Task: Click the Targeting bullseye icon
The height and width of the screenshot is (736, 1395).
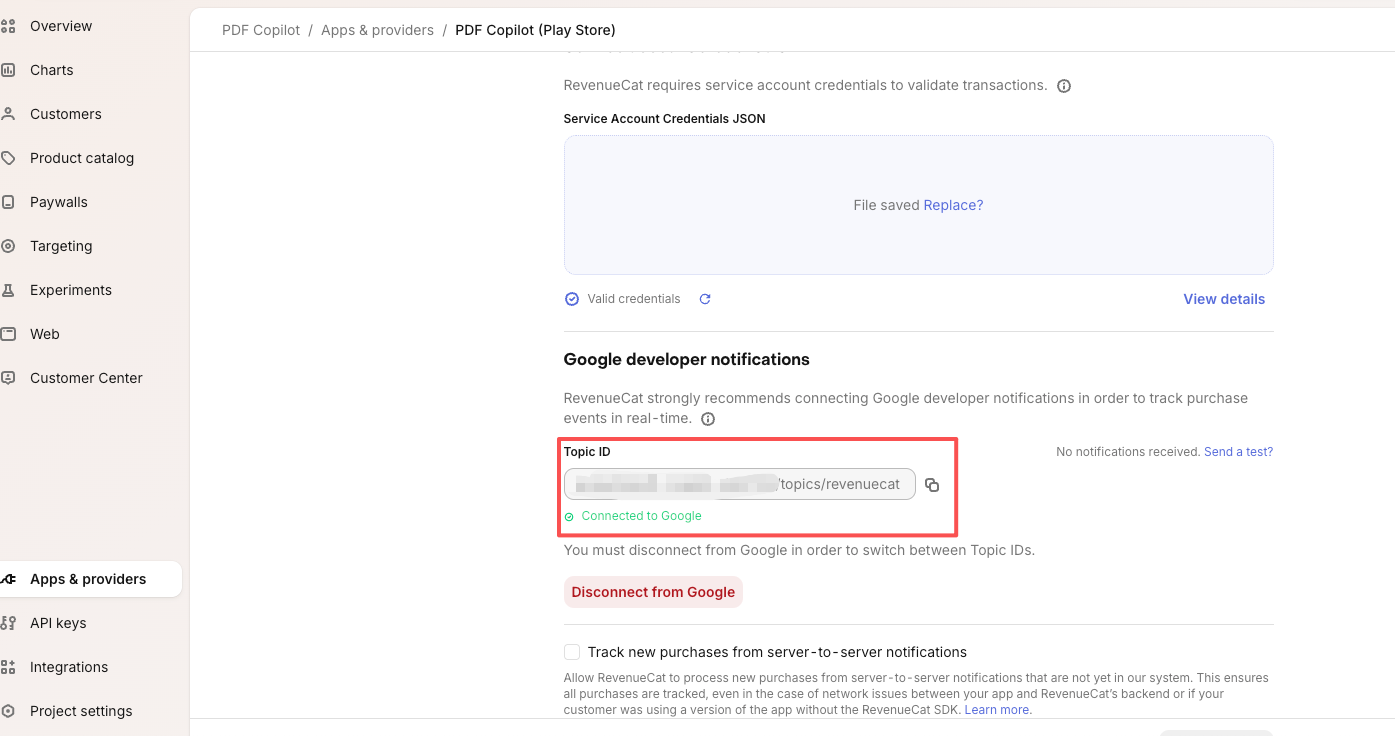Action: (8, 246)
